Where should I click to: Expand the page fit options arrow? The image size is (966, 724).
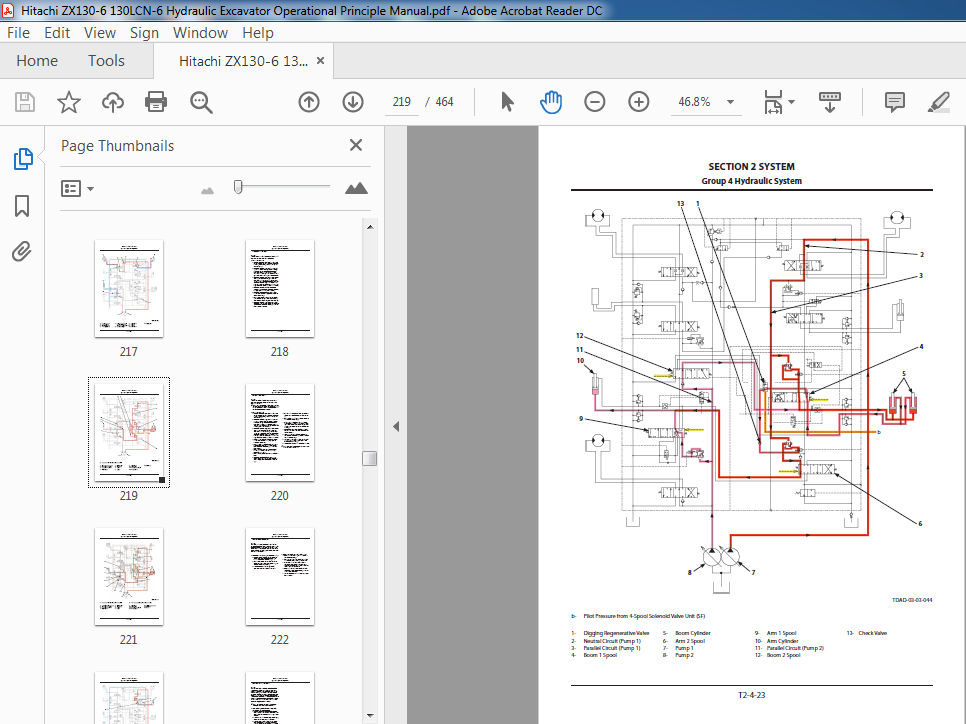click(791, 102)
